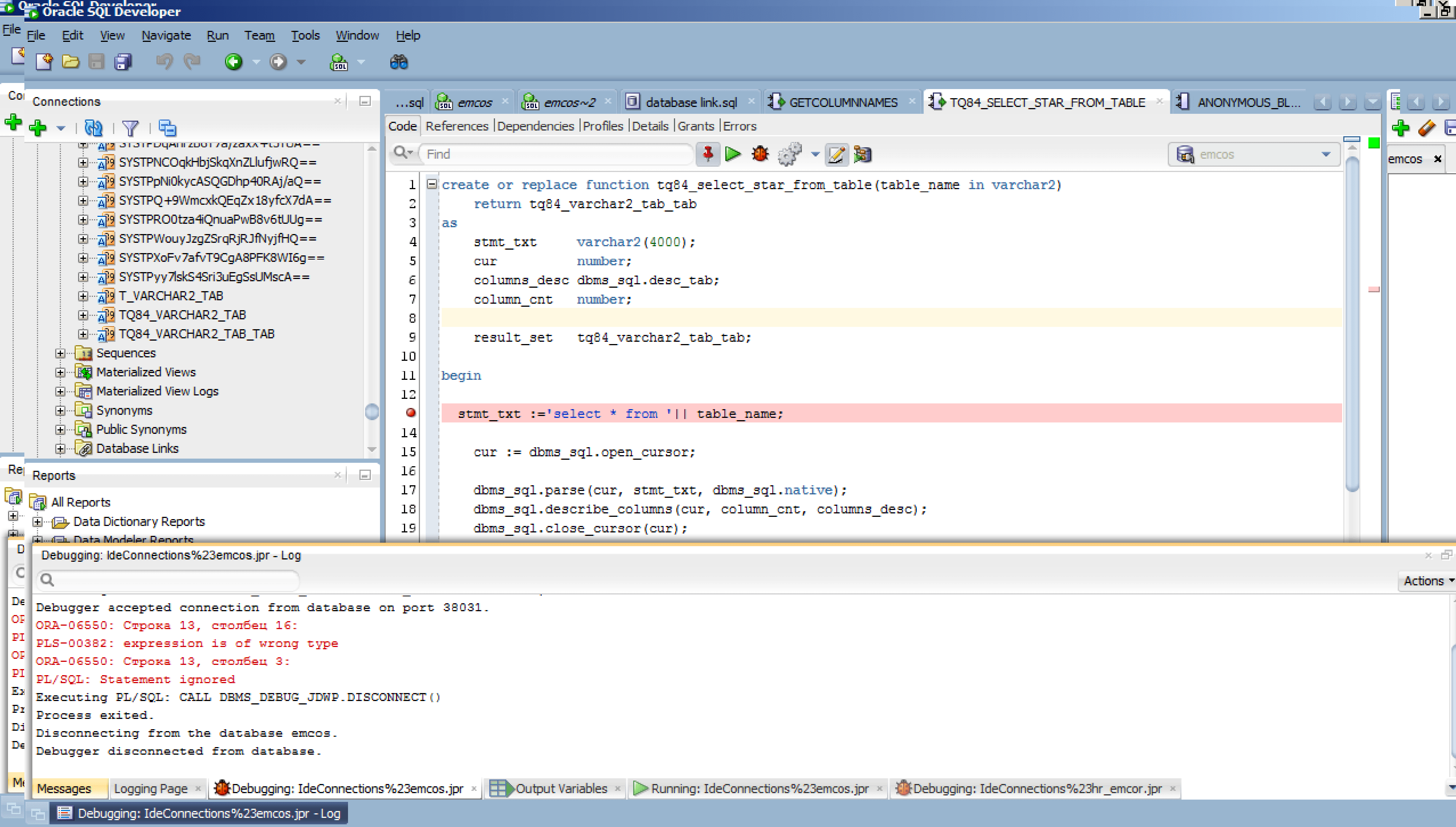Open the Navigate menu
The image size is (1456, 827).
[166, 35]
